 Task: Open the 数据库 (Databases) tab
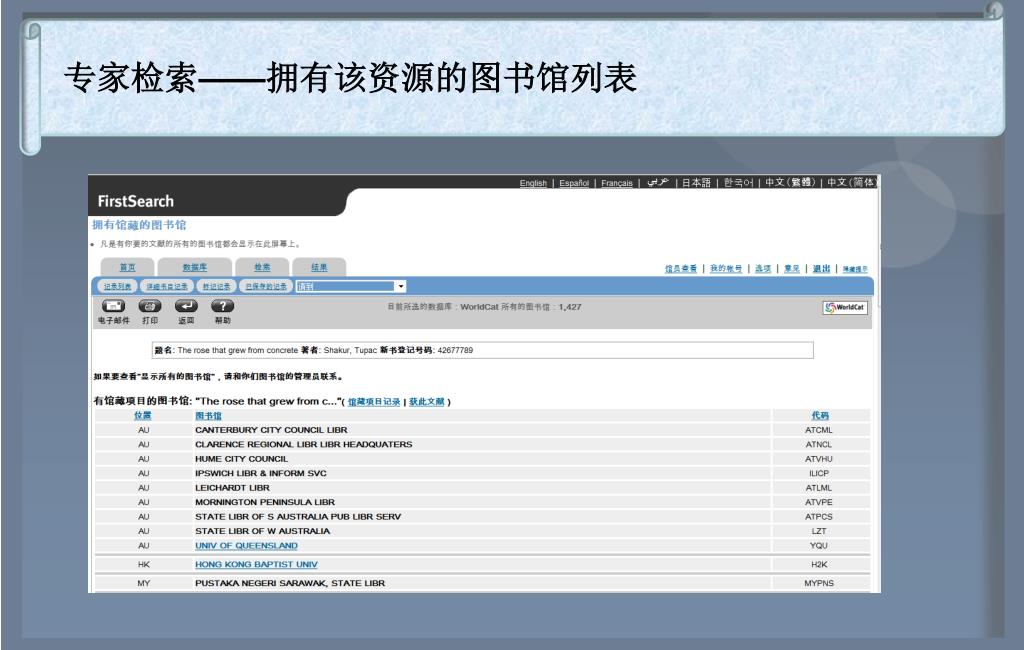pos(195,267)
